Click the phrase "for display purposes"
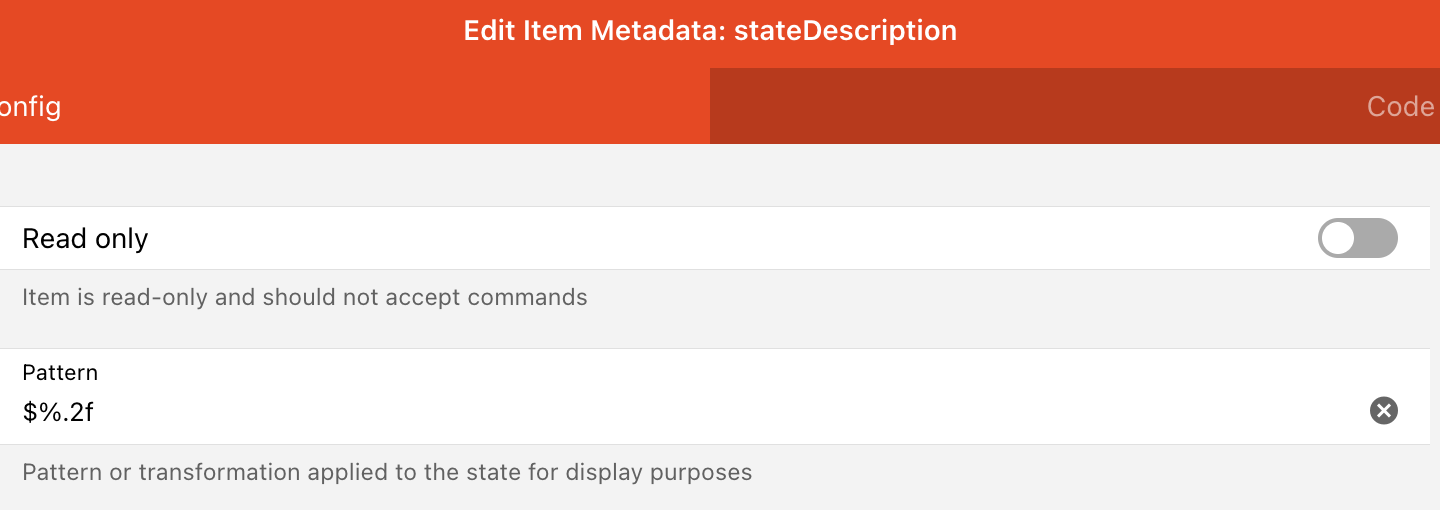This screenshot has height=510, width=1440. pyautogui.click(x=643, y=472)
